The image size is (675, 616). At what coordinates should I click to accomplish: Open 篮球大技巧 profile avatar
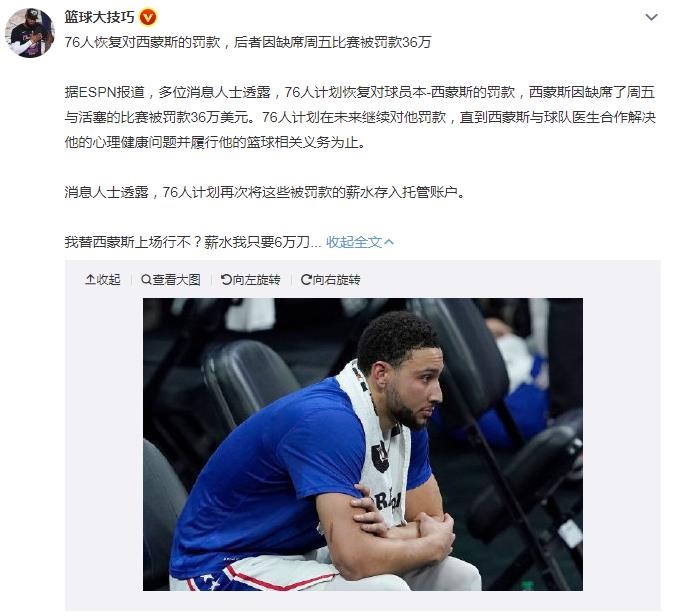point(29,33)
